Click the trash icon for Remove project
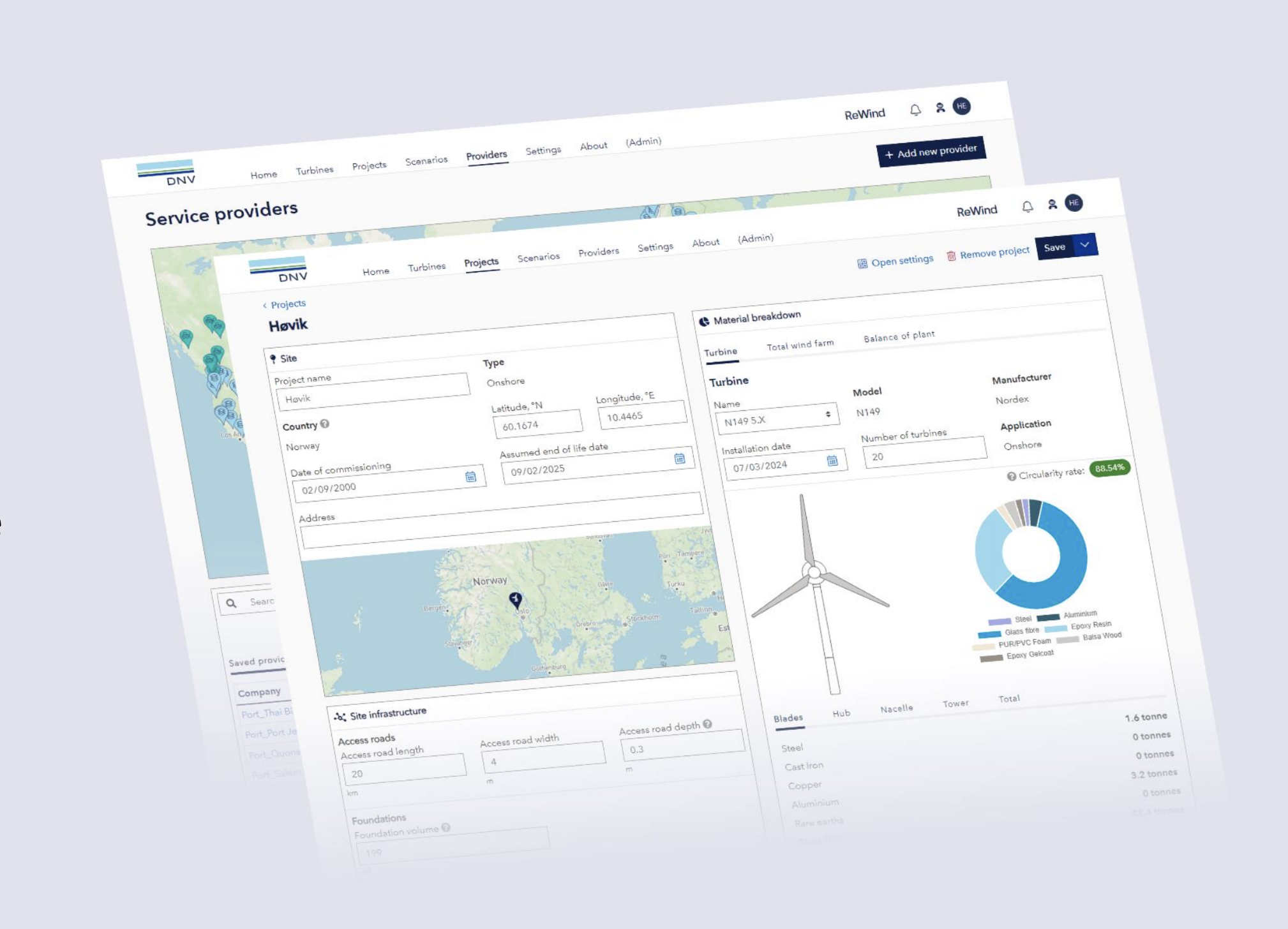Image resolution: width=1288 pixels, height=929 pixels. click(x=951, y=256)
